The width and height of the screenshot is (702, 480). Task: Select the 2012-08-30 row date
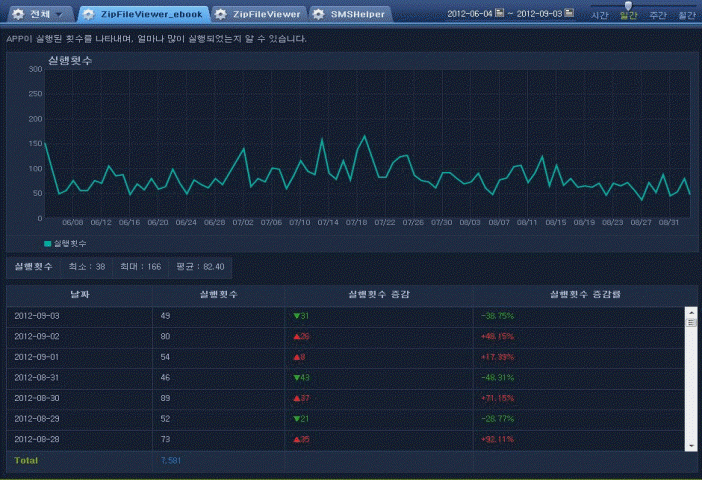tap(37, 399)
